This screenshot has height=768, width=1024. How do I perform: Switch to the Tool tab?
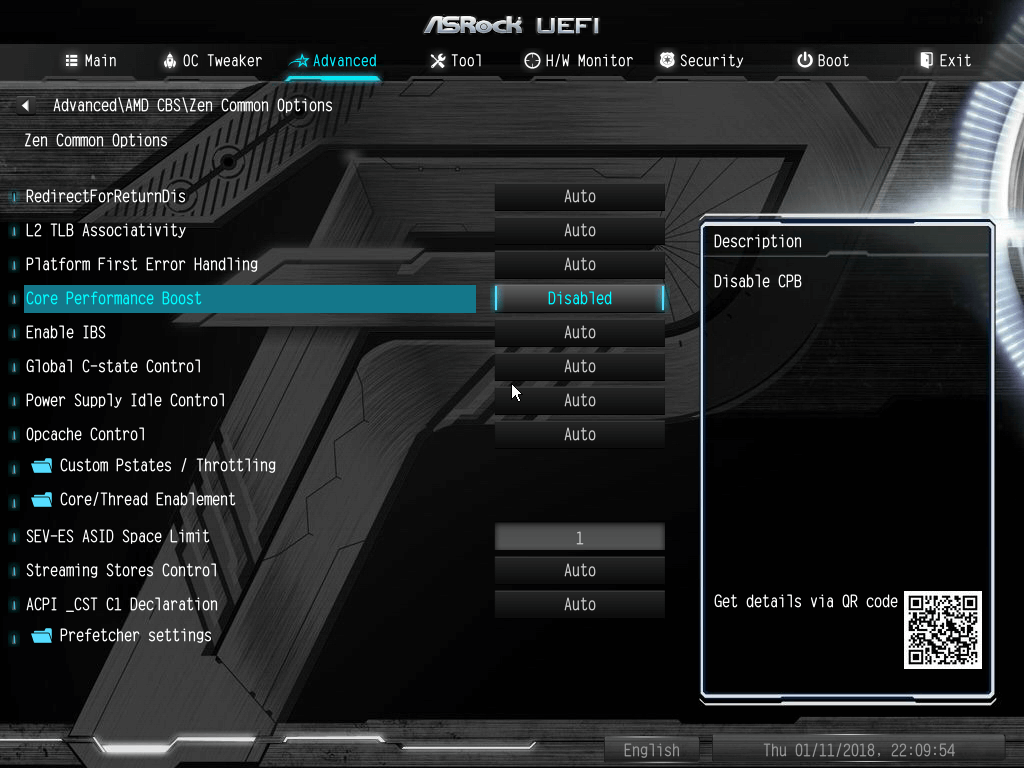[456, 61]
